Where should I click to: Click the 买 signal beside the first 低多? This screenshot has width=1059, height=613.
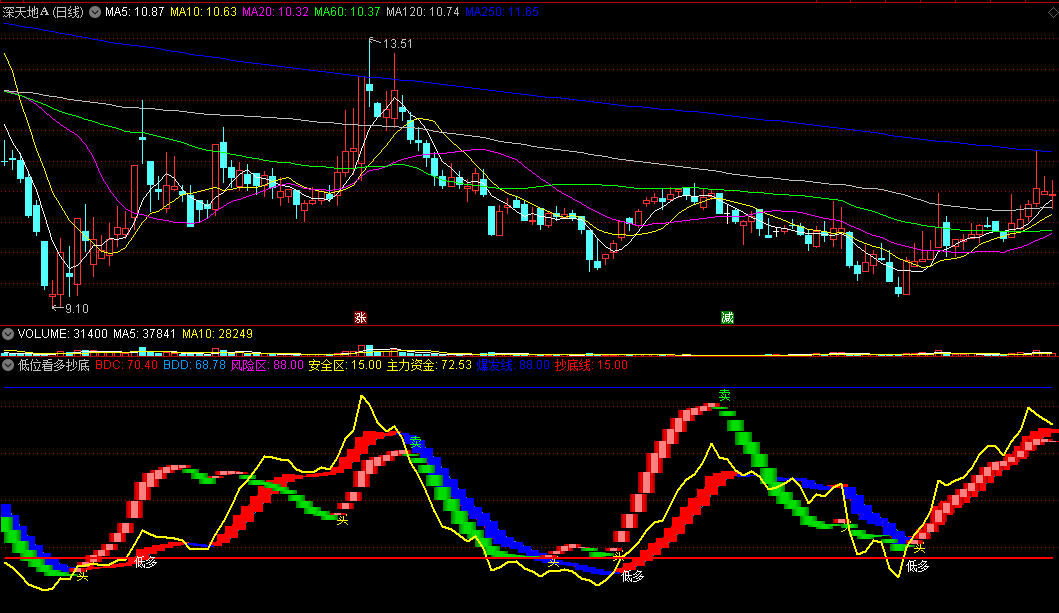tap(82, 576)
